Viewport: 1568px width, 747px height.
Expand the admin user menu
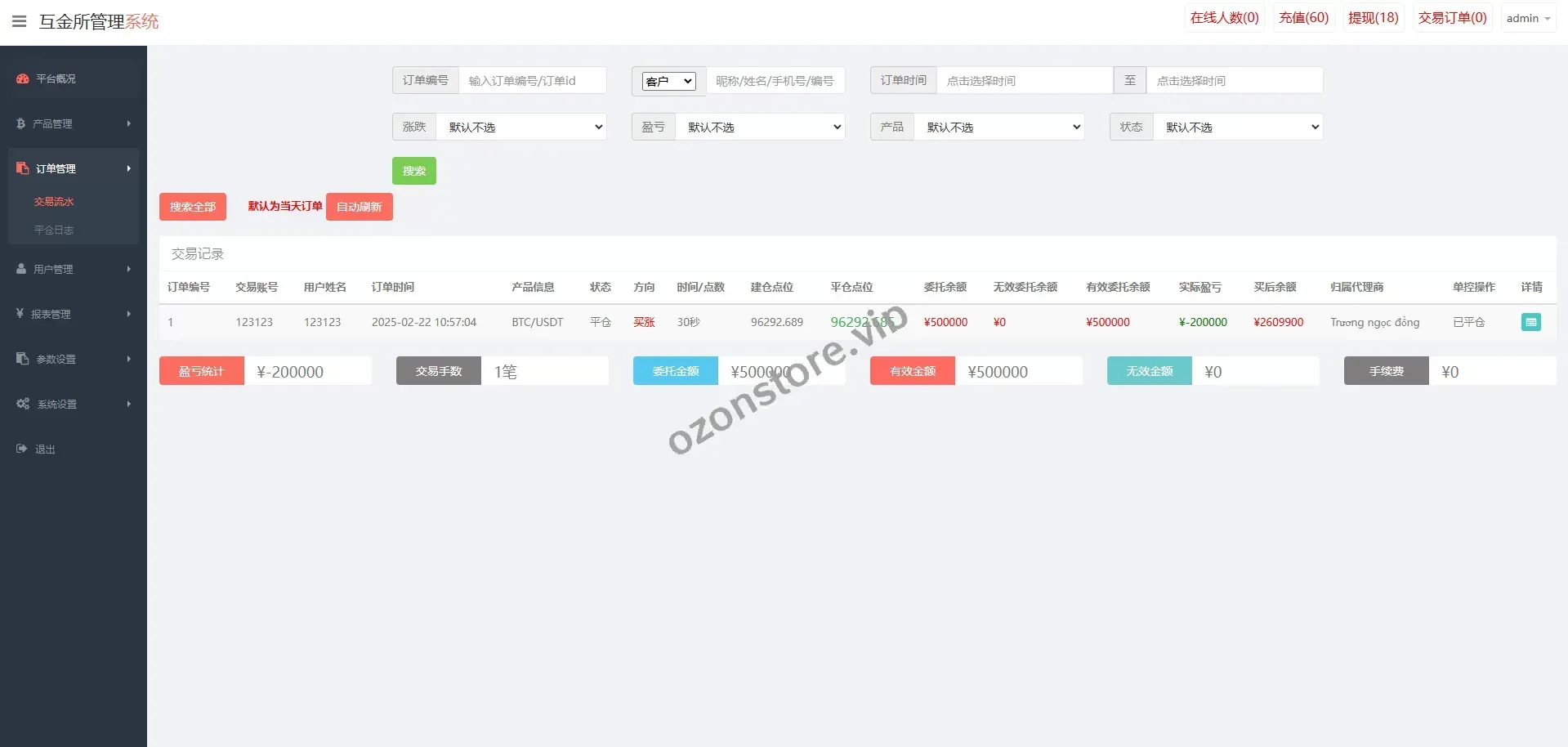[x=1527, y=18]
